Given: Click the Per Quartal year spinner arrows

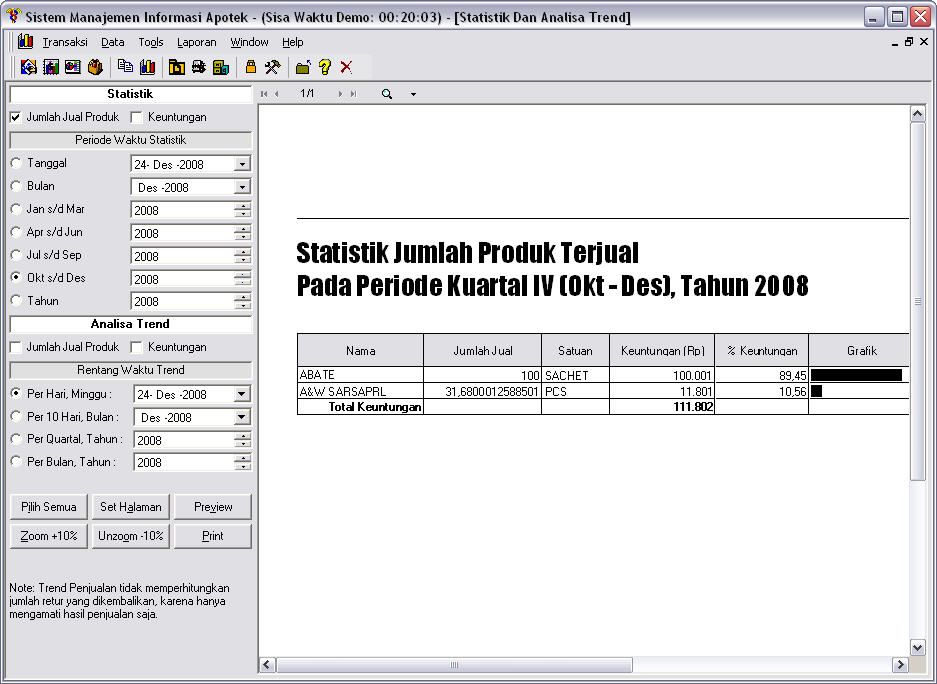Looking at the screenshot, I should pos(243,440).
